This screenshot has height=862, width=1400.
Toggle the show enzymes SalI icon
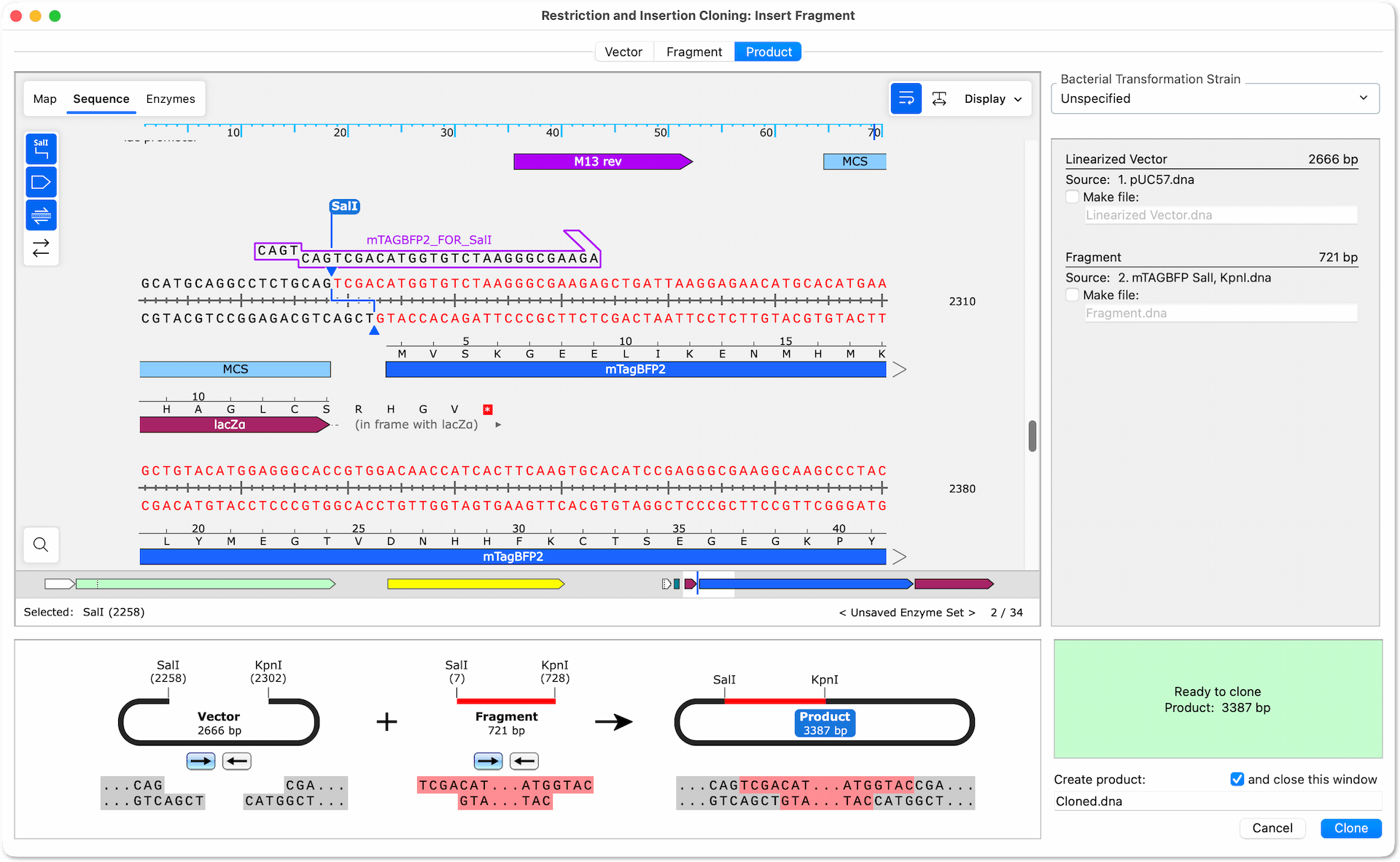click(x=41, y=149)
